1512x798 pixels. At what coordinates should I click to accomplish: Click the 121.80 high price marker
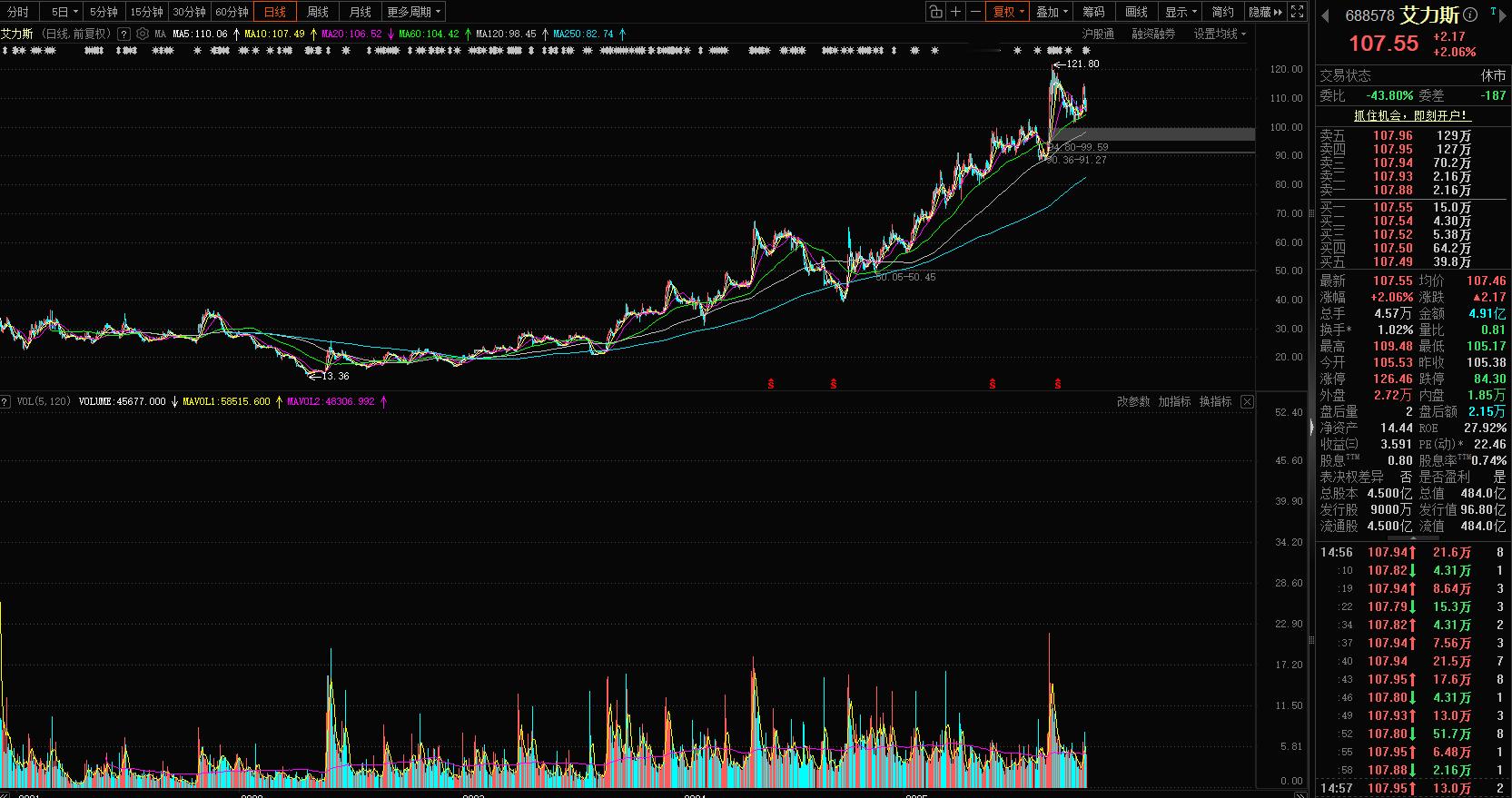tap(1082, 64)
